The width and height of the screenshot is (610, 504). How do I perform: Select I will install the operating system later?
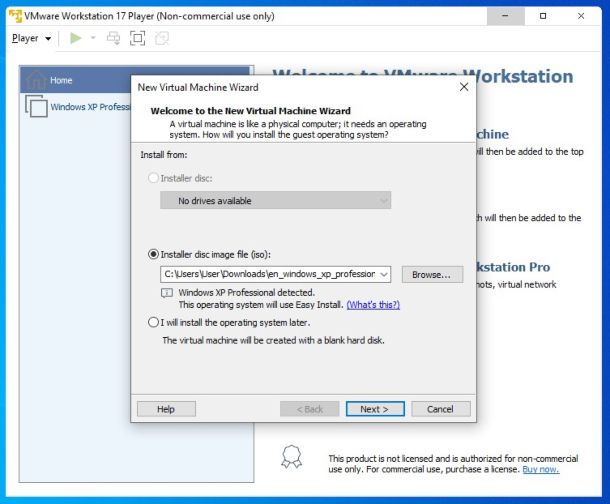[x=153, y=322]
